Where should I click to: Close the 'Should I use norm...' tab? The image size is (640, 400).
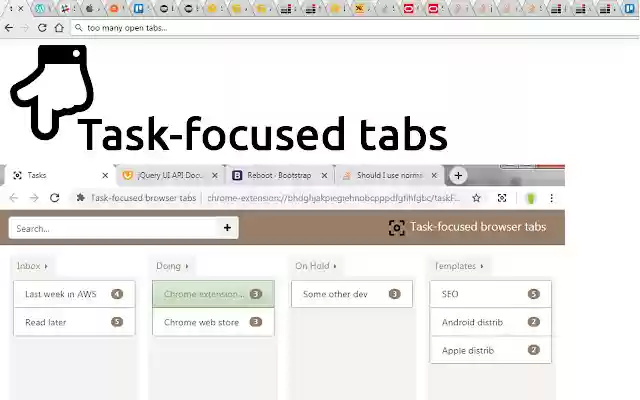434,175
